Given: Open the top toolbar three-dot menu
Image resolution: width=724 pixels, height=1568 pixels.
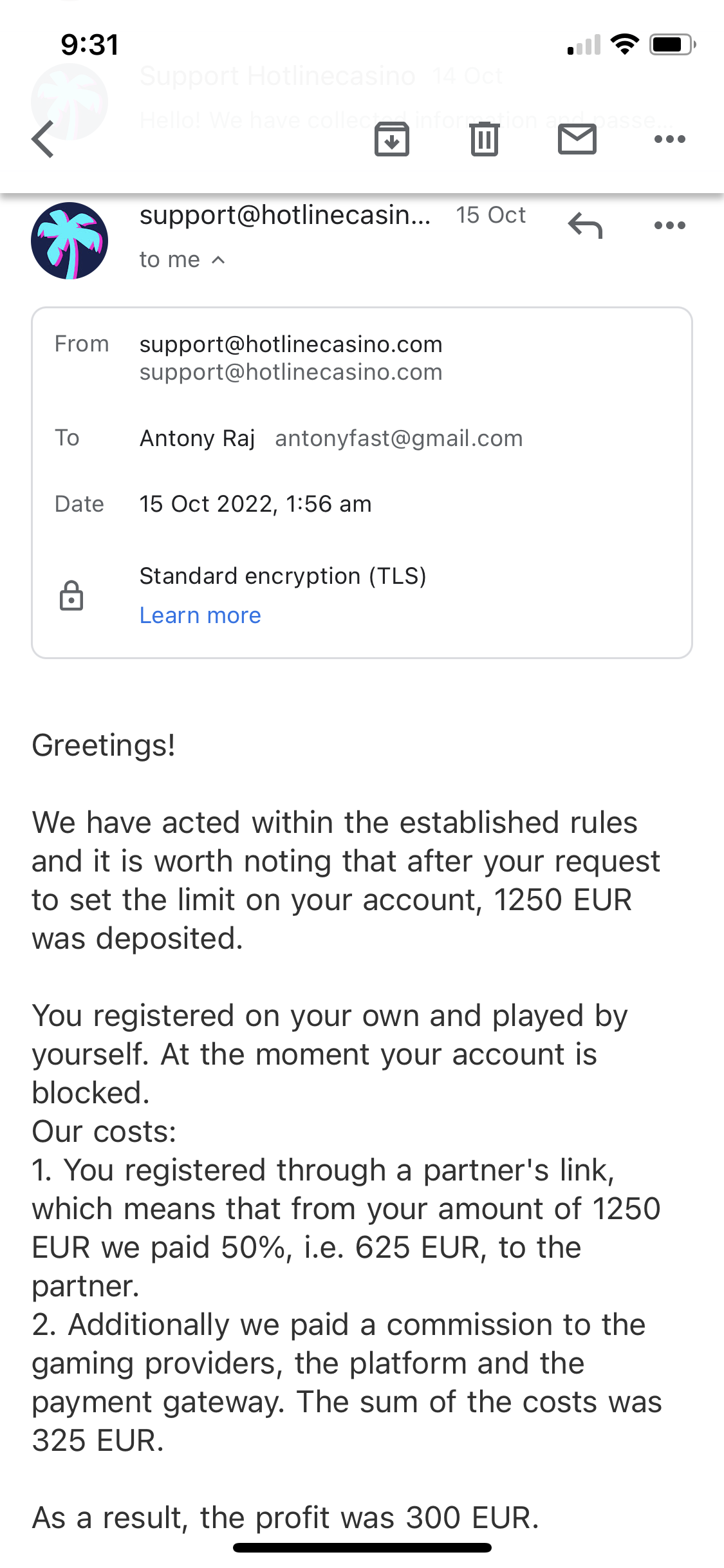Looking at the screenshot, I should 669,139.
